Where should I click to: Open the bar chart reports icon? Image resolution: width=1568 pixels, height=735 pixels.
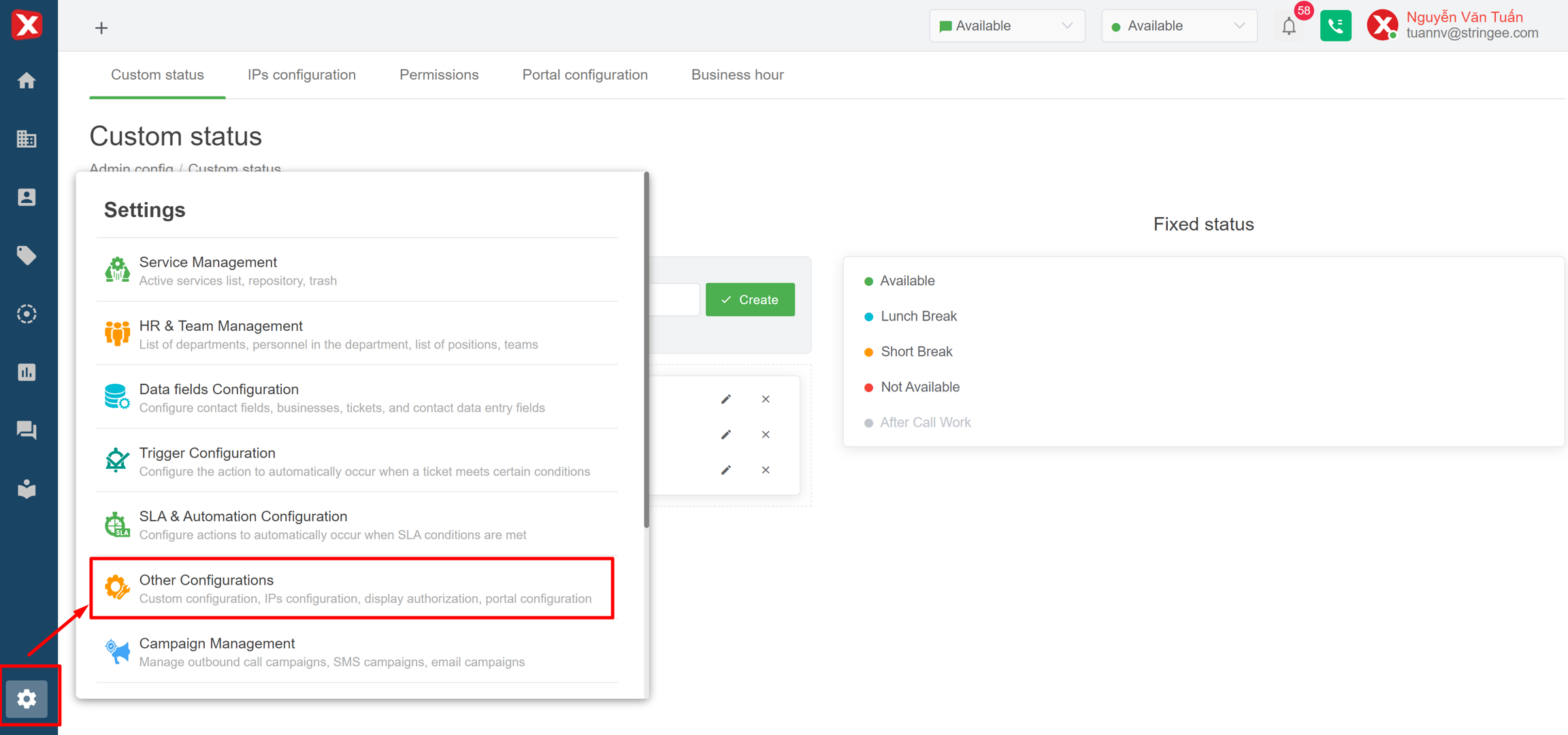[27, 372]
